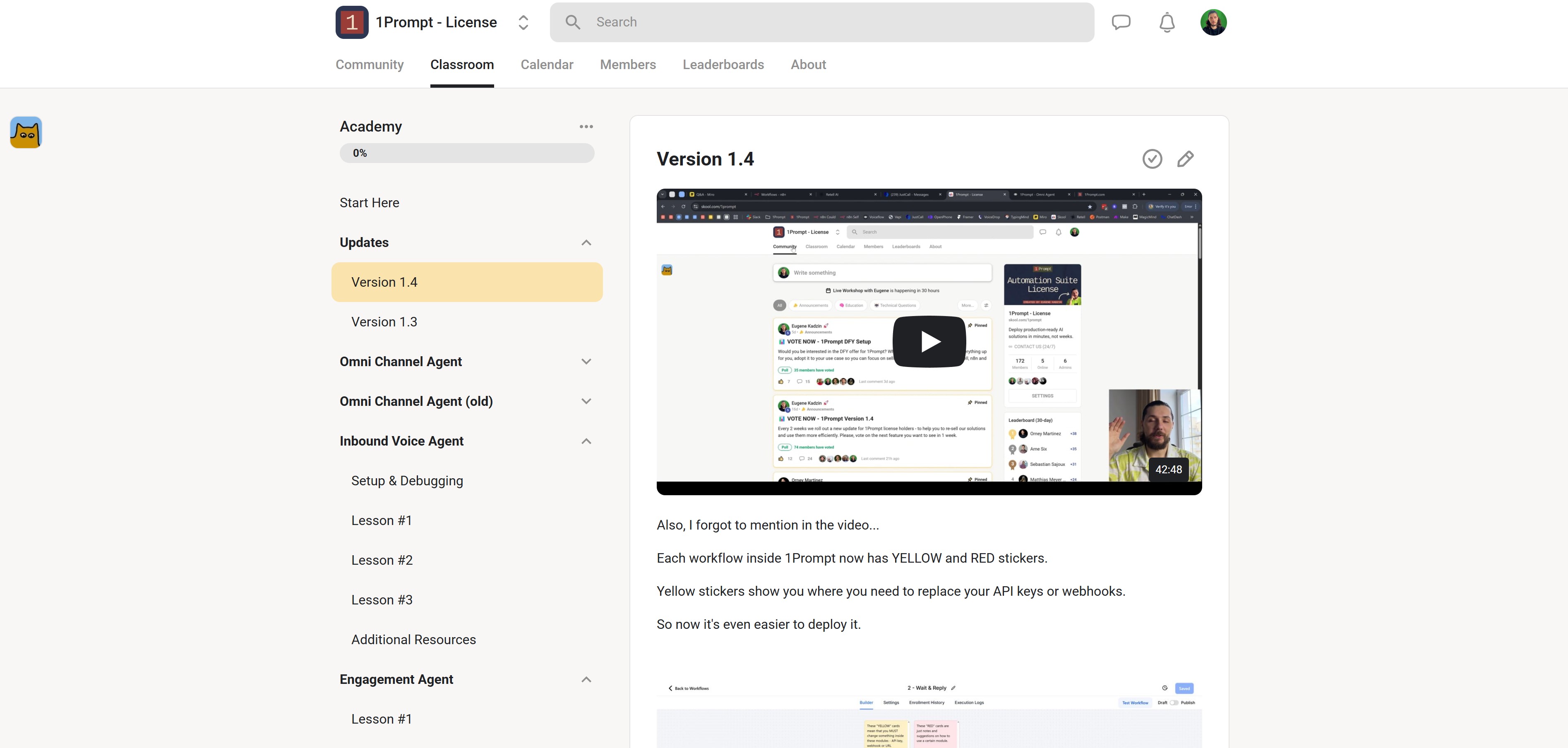Screen dimensions: 1568x748
Task: Collapse the Updates section chevron
Action: click(x=586, y=242)
